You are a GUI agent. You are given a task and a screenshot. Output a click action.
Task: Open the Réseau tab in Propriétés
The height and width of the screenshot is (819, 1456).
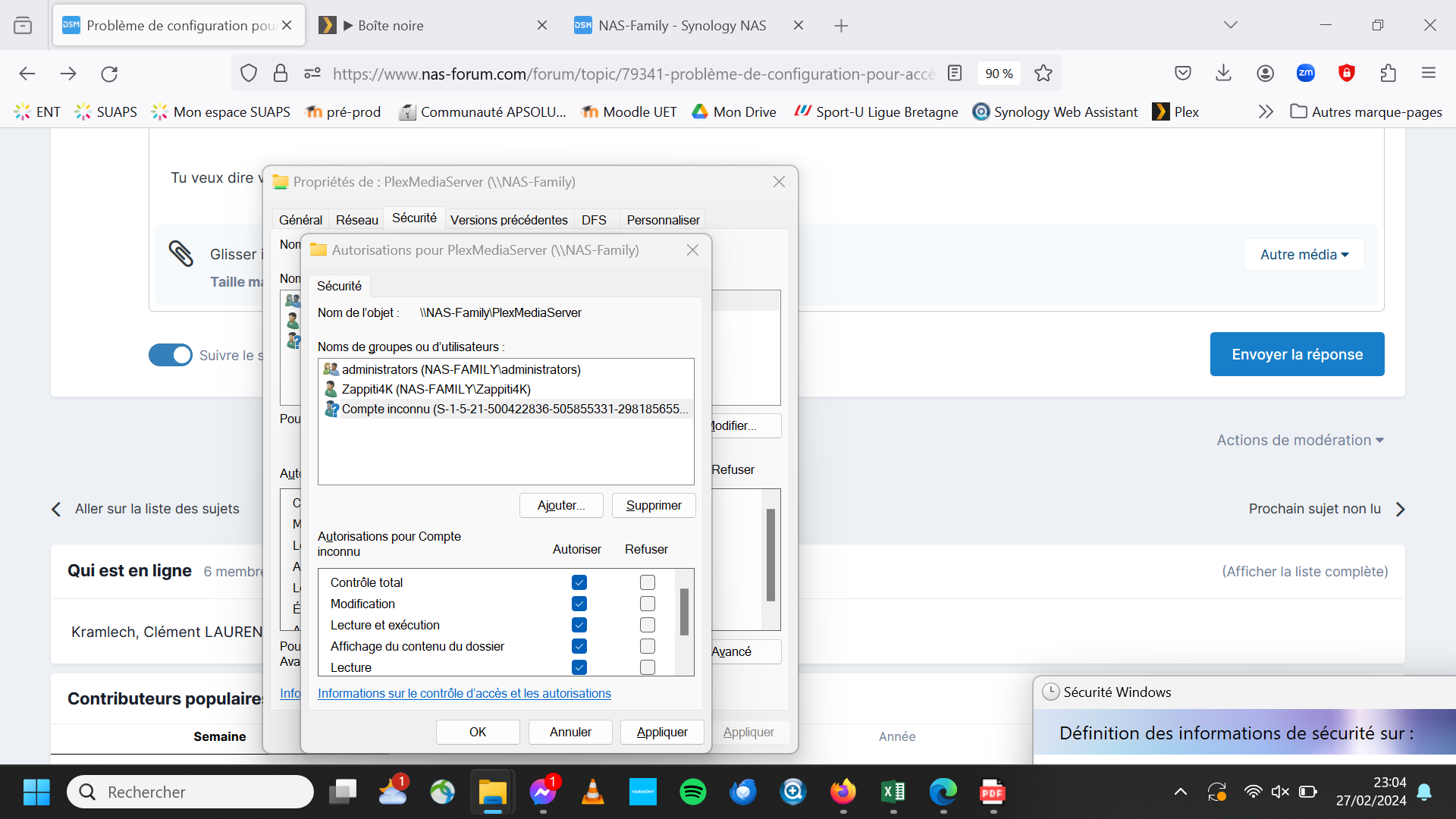357,220
